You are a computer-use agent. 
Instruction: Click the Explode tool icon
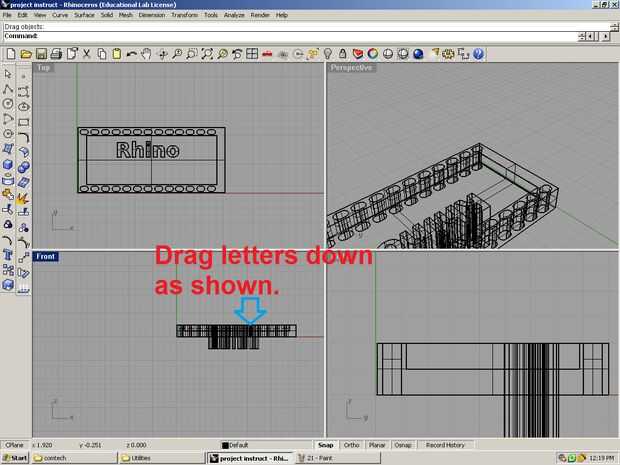click(23, 197)
